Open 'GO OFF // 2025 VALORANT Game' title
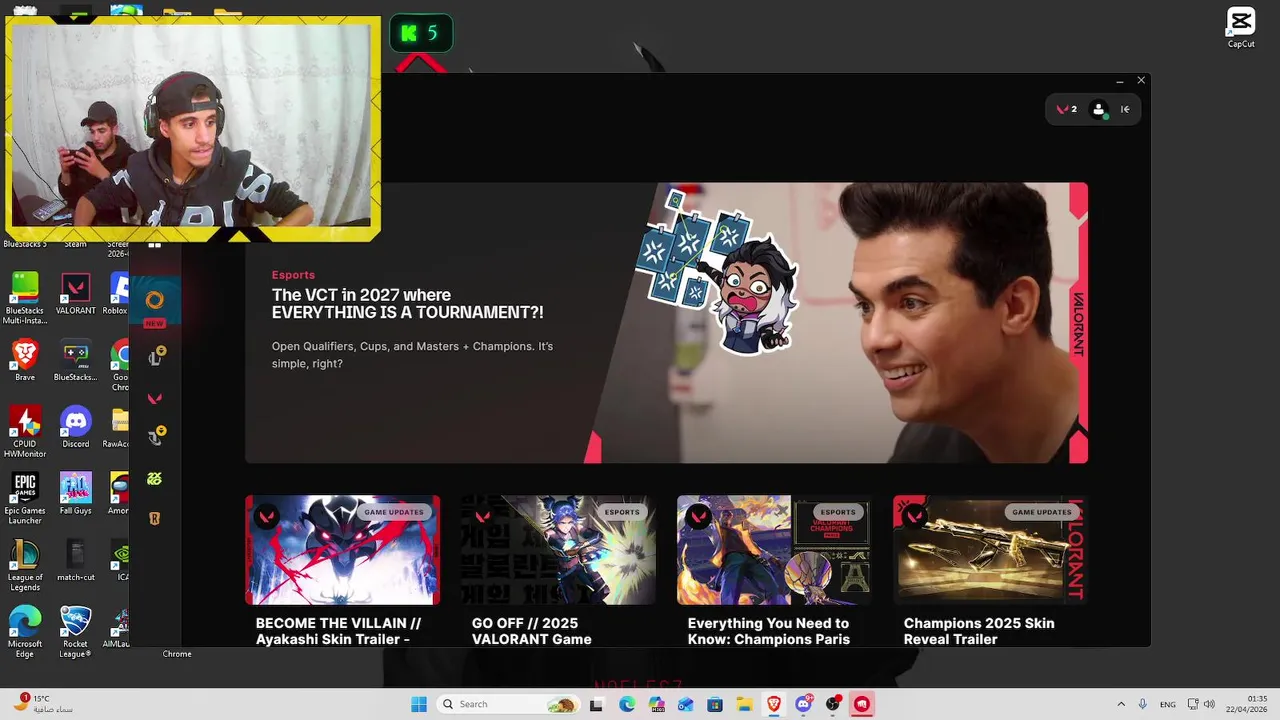Image resolution: width=1280 pixels, height=720 pixels. click(x=532, y=631)
